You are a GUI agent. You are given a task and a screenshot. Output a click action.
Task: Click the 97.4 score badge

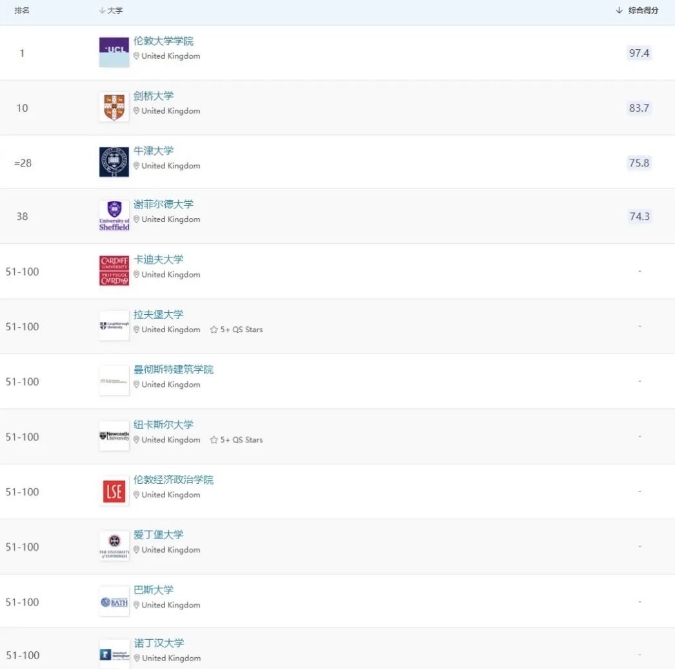(x=639, y=53)
